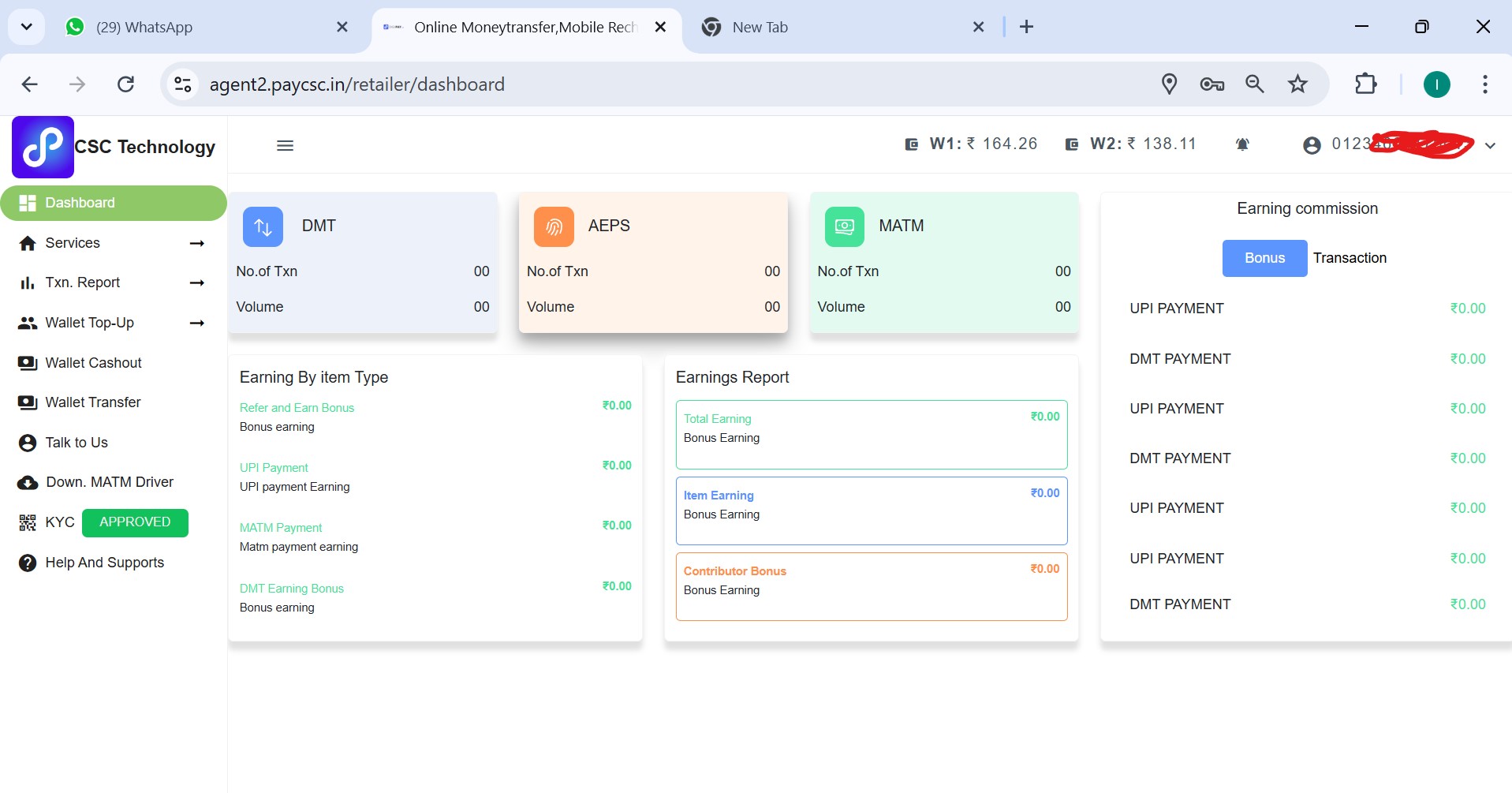Open the user account dropdown chevron
Viewport: 1512px width, 793px height.
pos(1490,146)
